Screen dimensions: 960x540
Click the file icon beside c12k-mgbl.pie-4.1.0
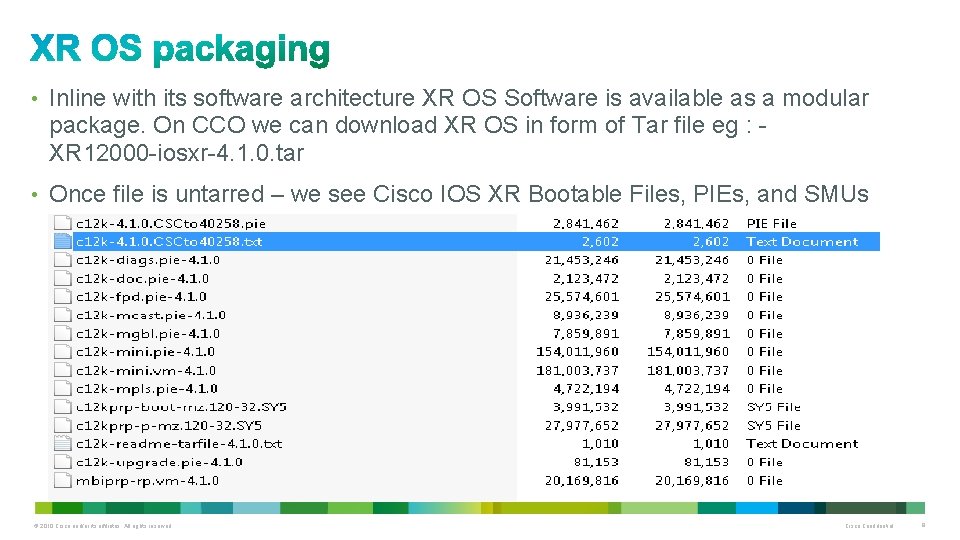click(62, 333)
